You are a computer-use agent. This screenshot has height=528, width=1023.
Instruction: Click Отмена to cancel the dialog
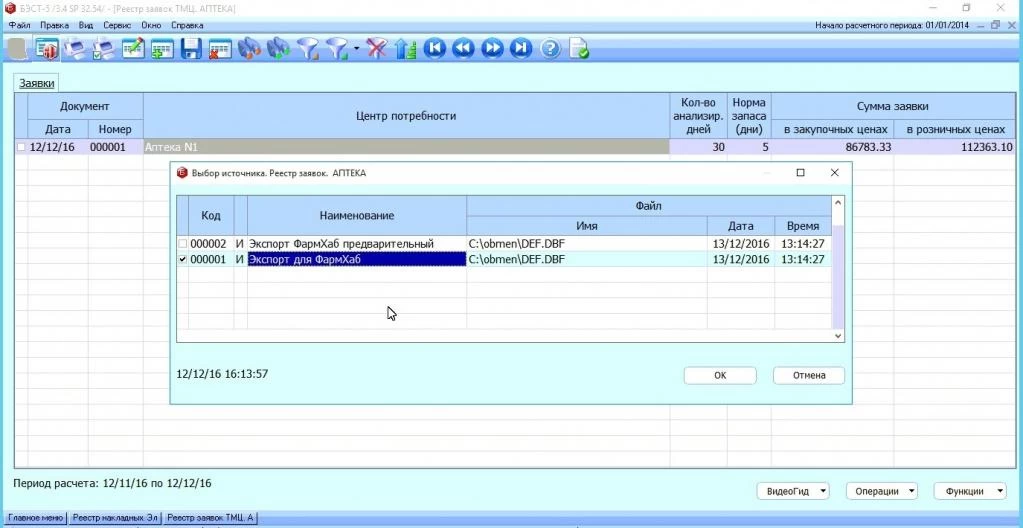tap(808, 375)
